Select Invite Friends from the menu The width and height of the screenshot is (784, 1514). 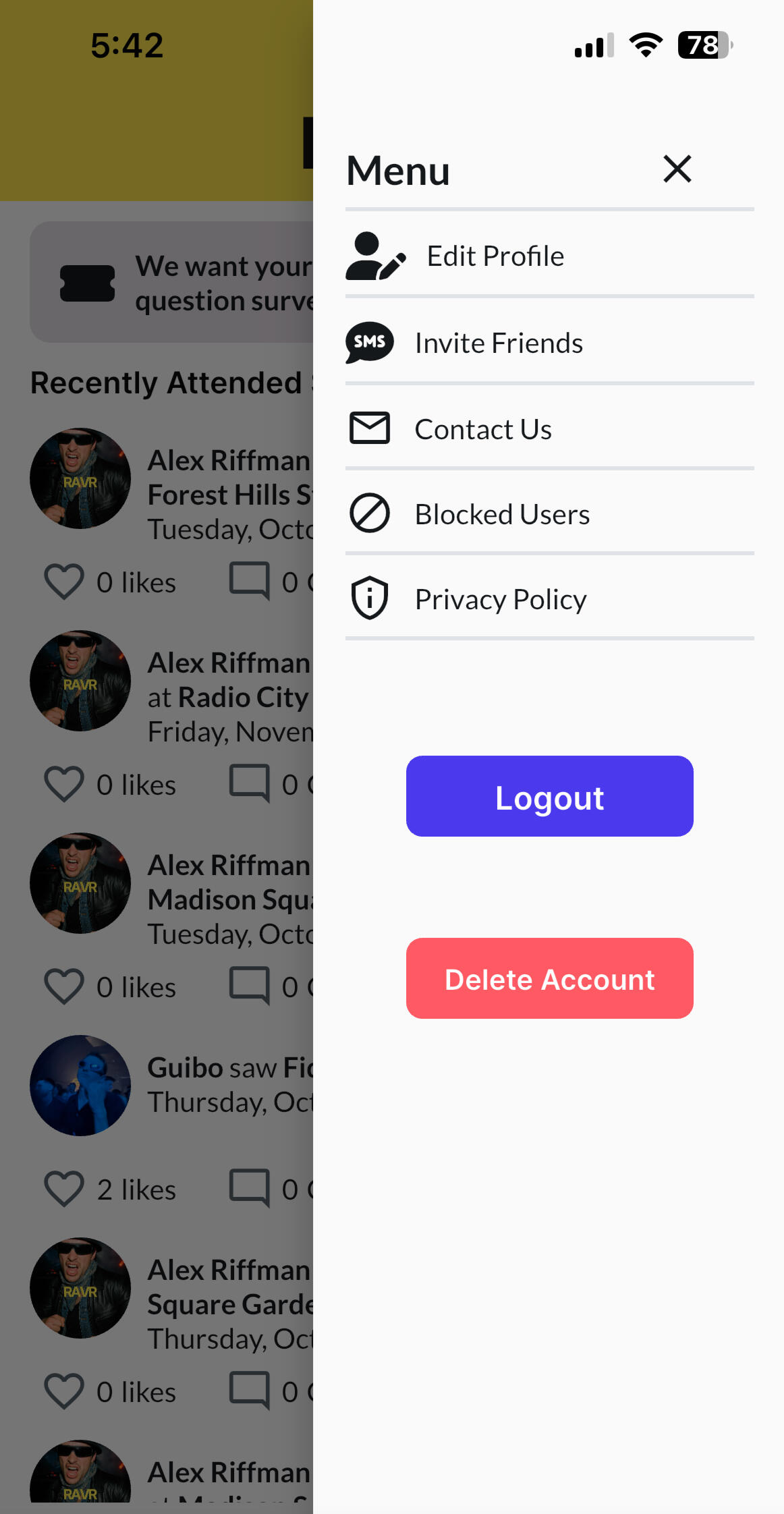click(x=499, y=343)
